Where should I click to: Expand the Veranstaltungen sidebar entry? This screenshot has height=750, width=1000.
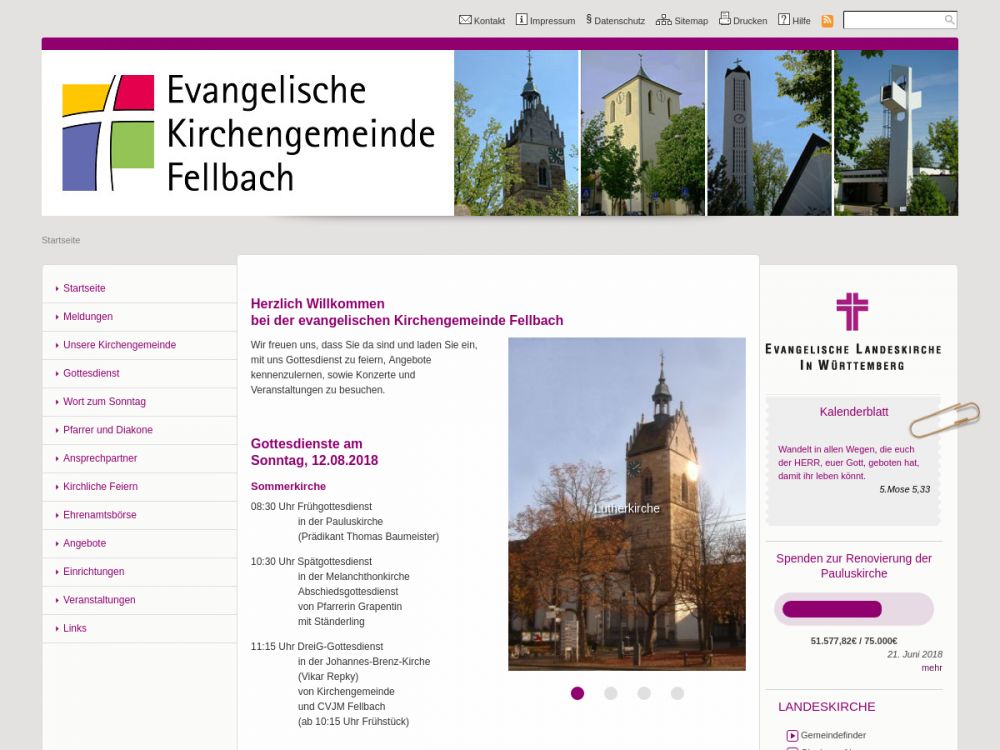[x=99, y=600]
